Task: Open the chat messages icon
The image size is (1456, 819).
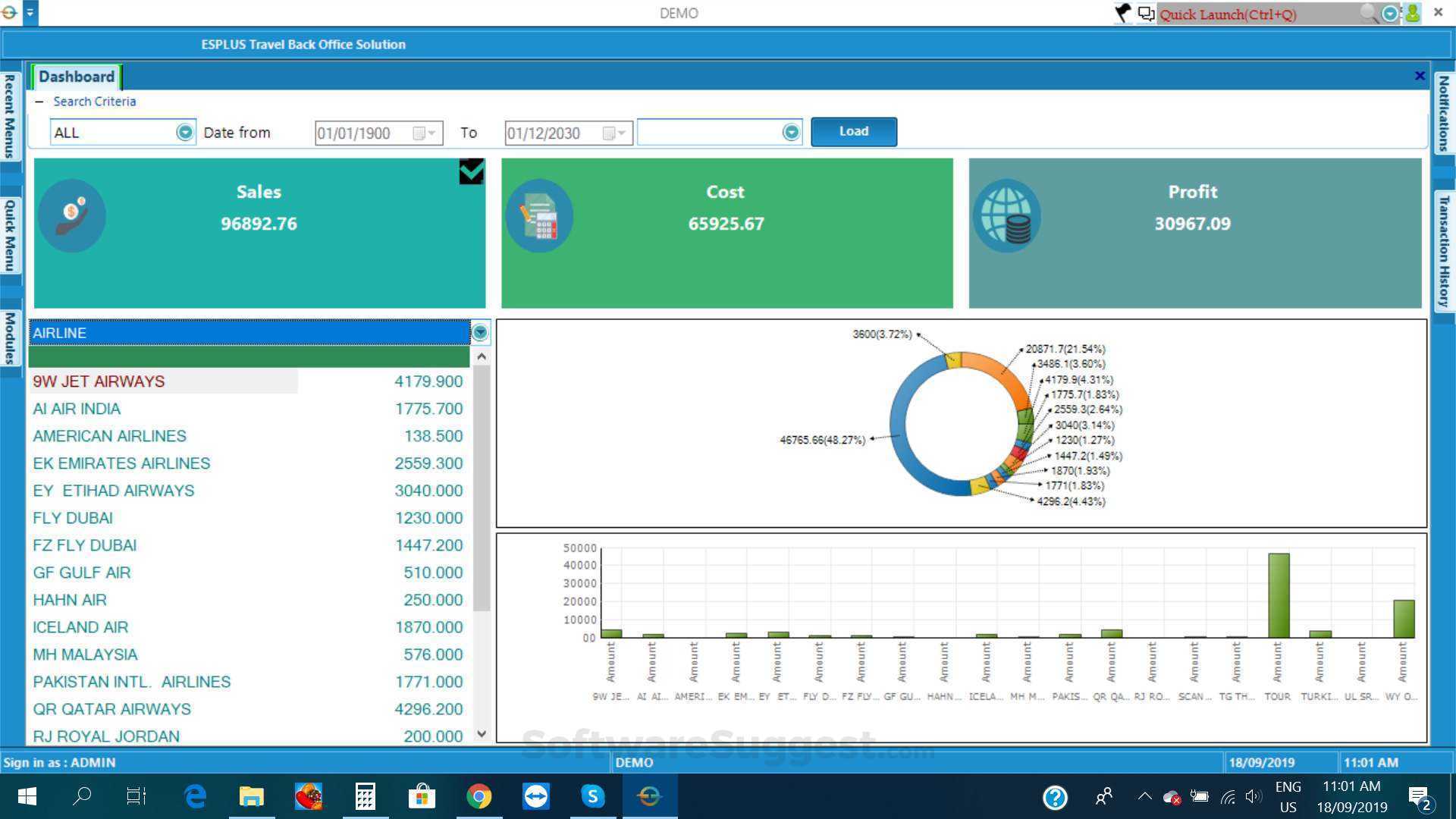Action: click(x=1146, y=13)
